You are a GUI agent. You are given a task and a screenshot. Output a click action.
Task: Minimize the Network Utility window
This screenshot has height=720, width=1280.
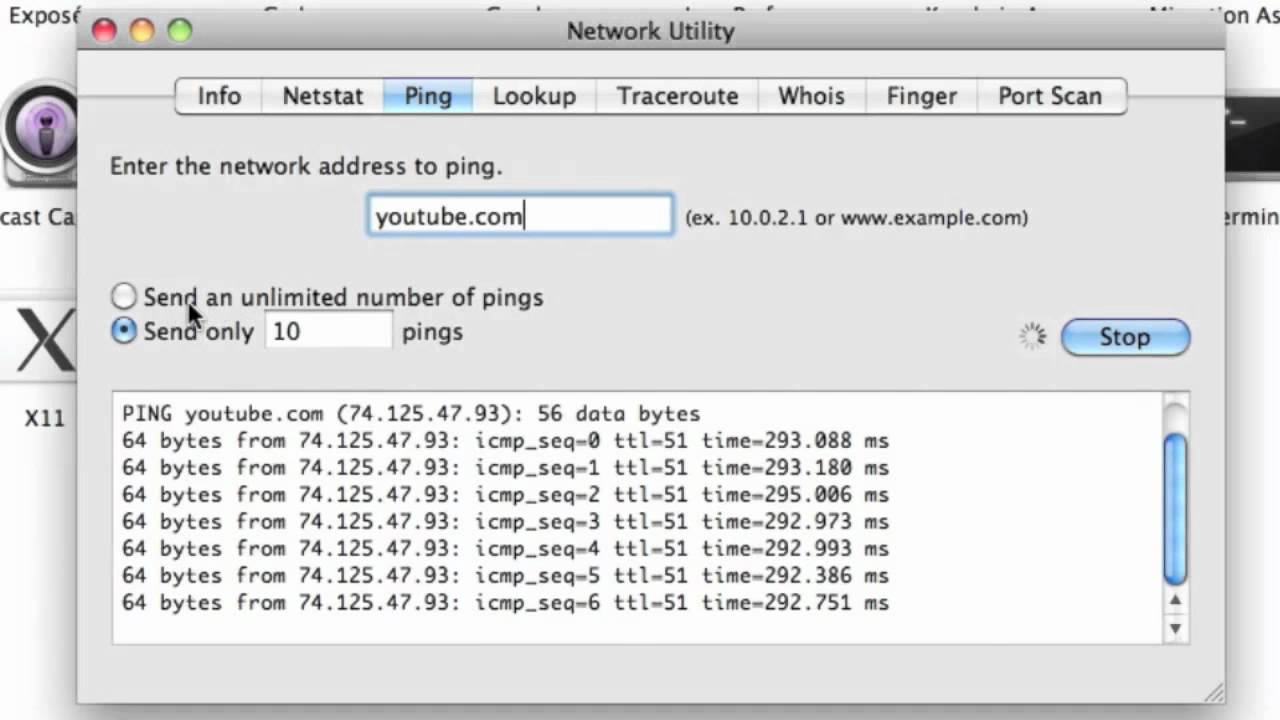pos(142,31)
